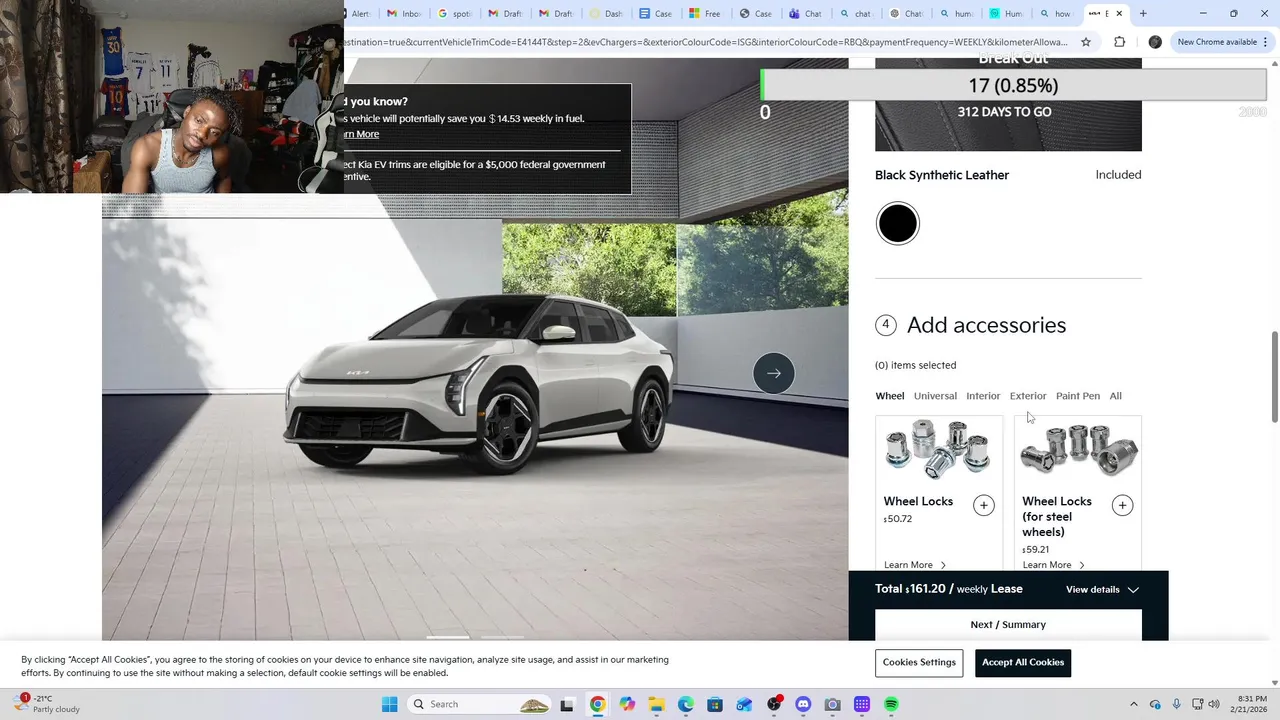Open Task View on the taskbar
The image size is (1280, 720).
coord(567,704)
